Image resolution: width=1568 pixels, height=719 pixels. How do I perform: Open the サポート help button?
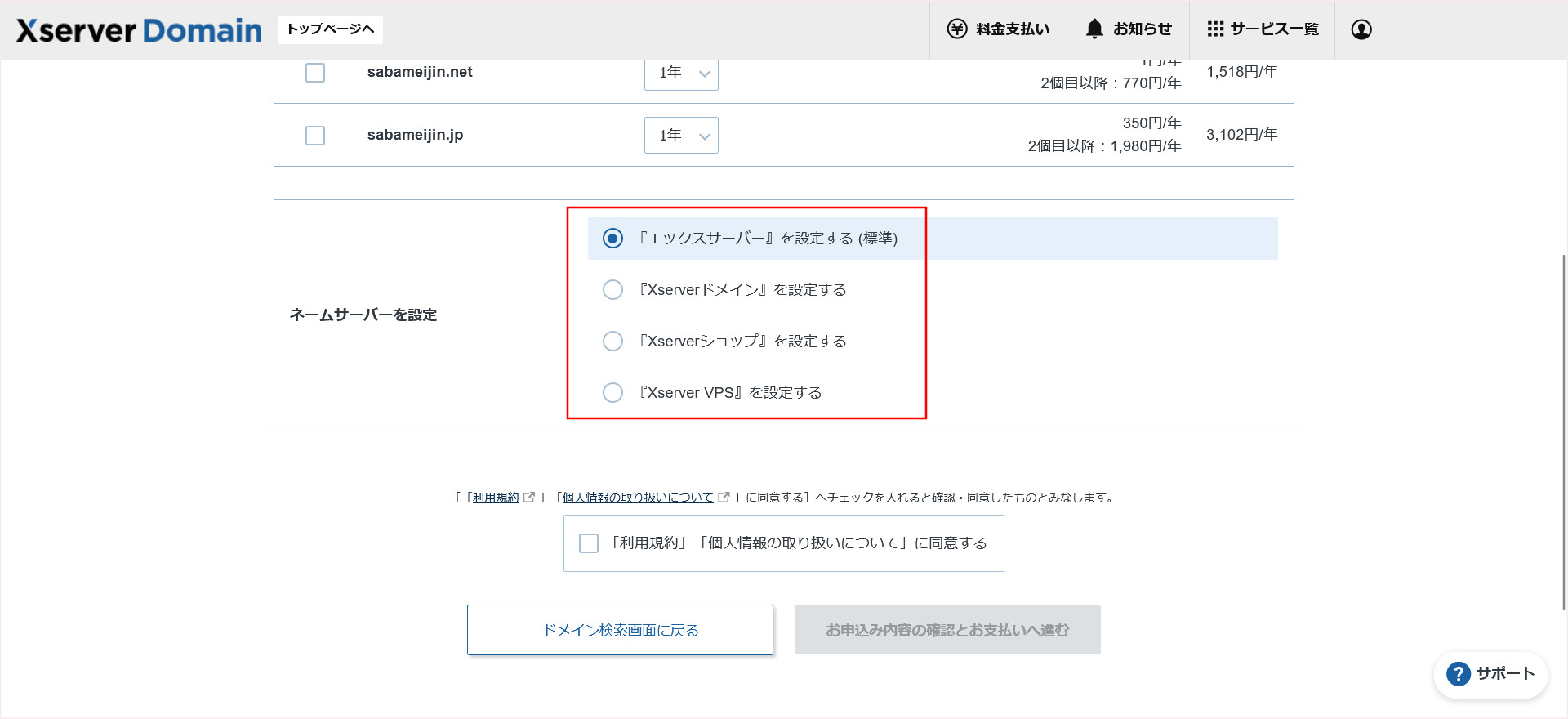1490,674
